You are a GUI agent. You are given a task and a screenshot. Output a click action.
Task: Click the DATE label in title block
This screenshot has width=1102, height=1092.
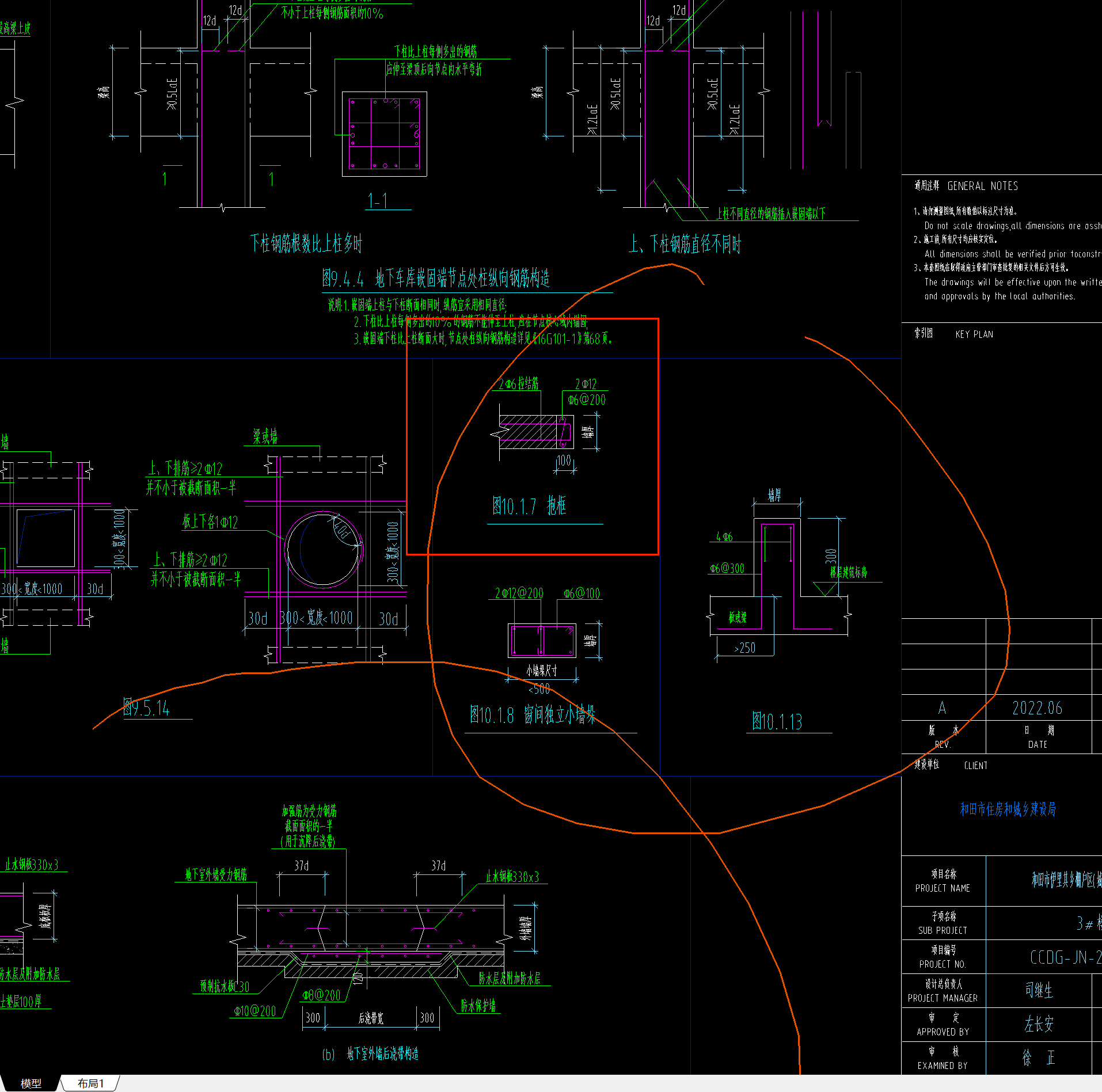[1038, 744]
